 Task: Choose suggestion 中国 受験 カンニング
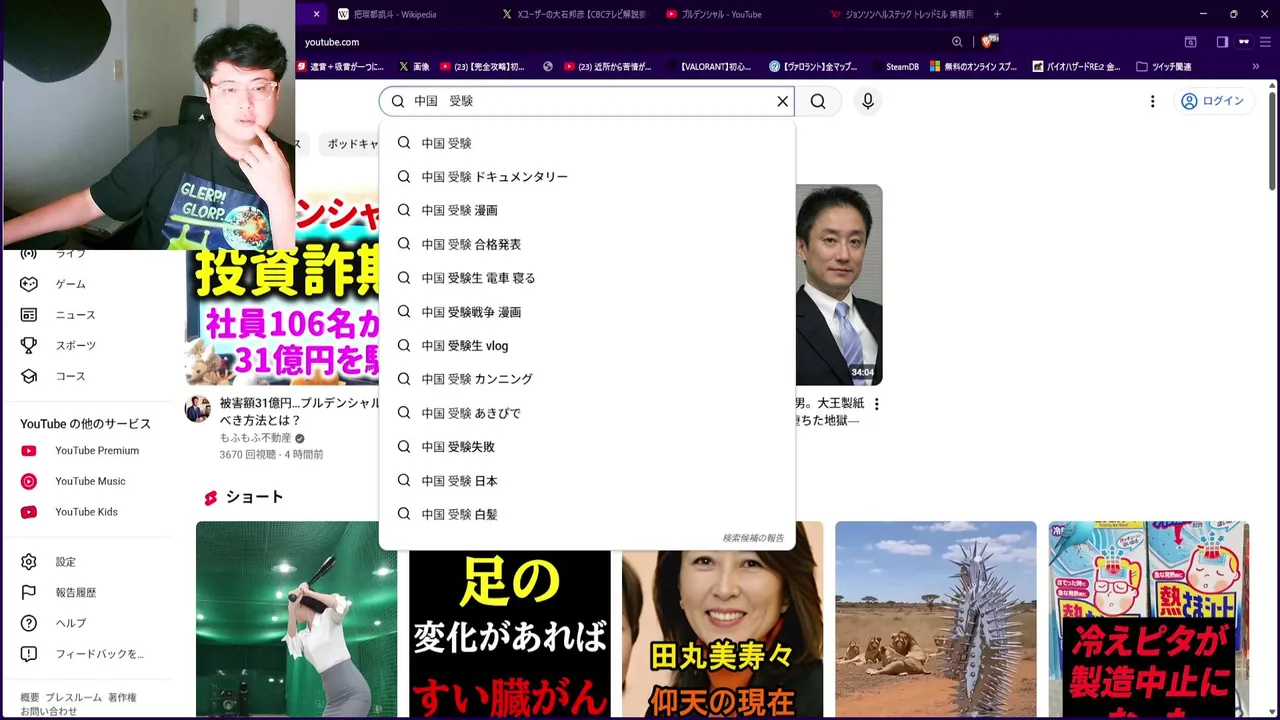[x=587, y=379]
